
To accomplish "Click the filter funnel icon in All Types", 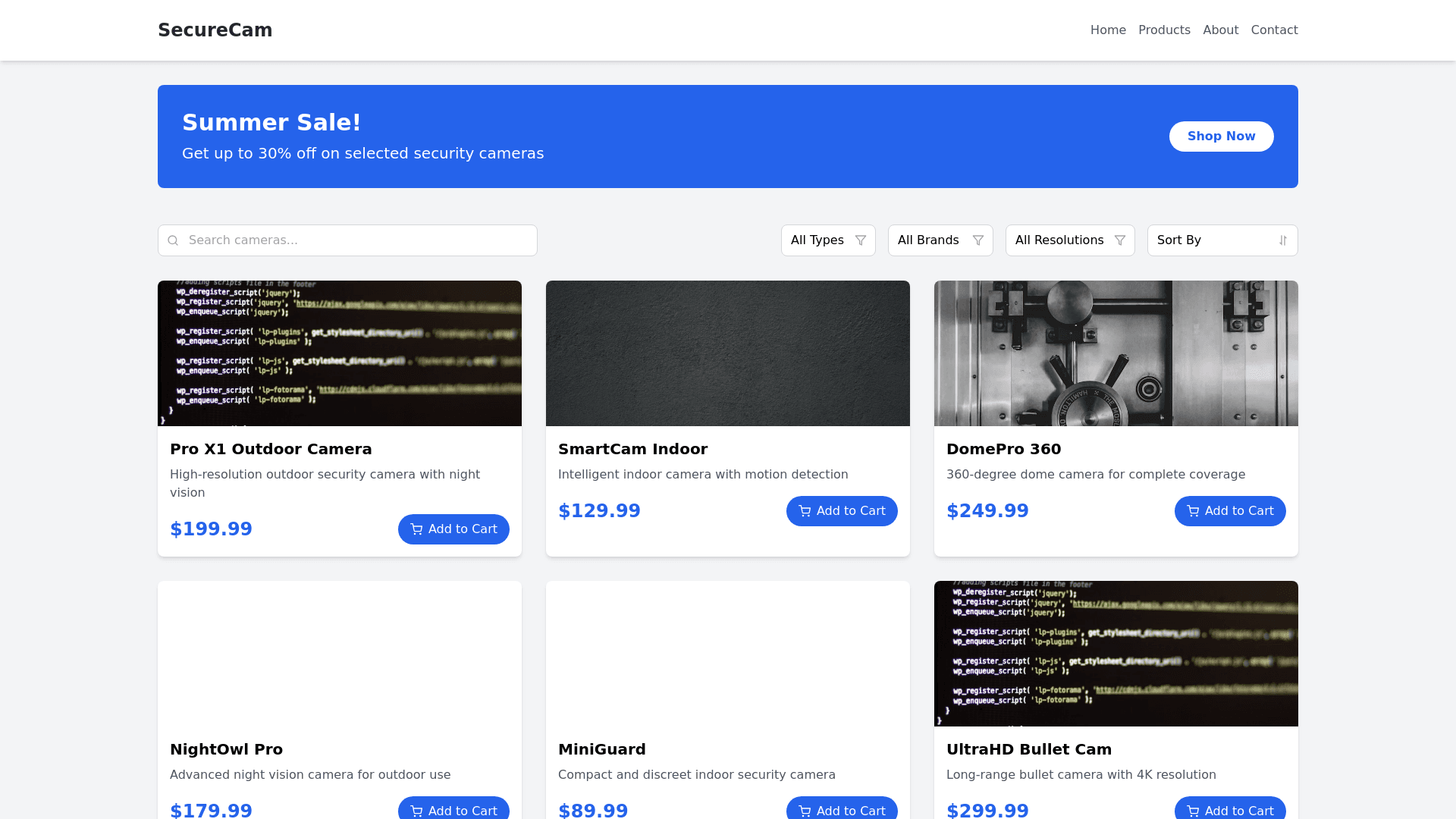I will click(861, 240).
